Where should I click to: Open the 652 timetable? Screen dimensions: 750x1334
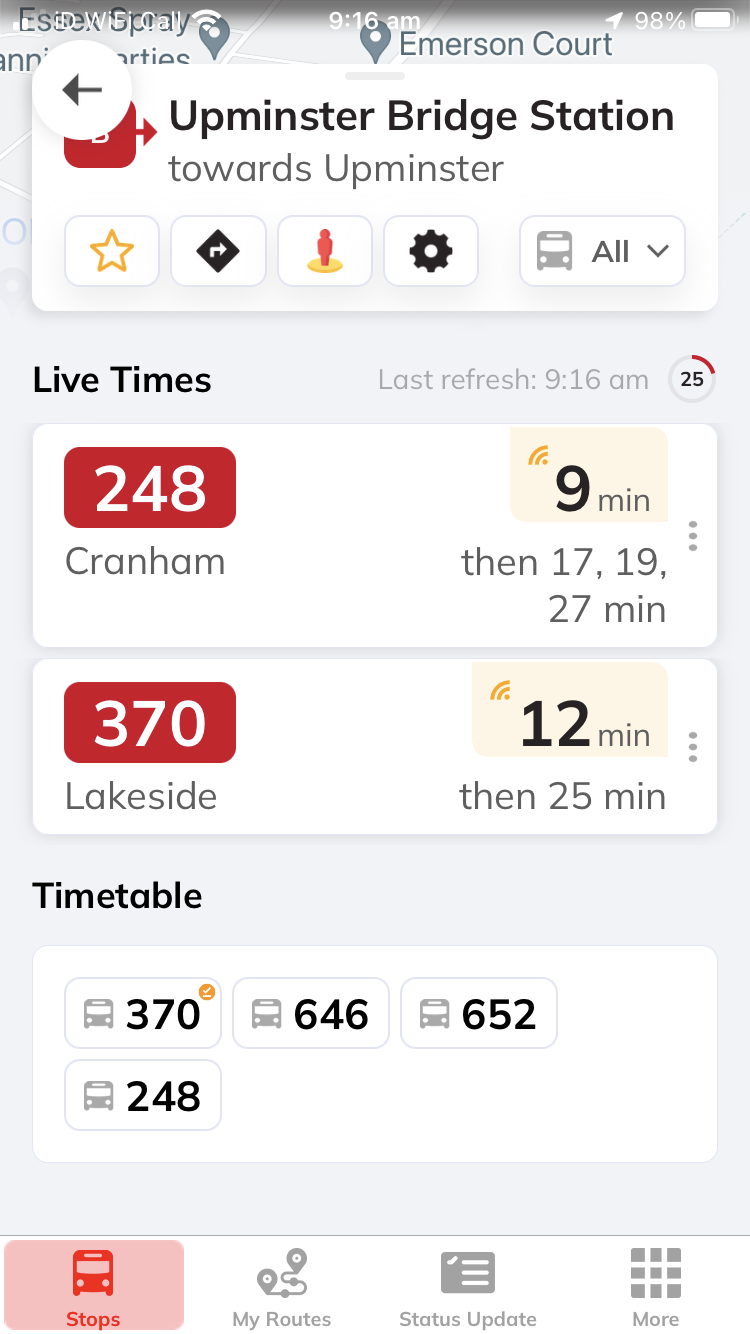coord(479,1013)
